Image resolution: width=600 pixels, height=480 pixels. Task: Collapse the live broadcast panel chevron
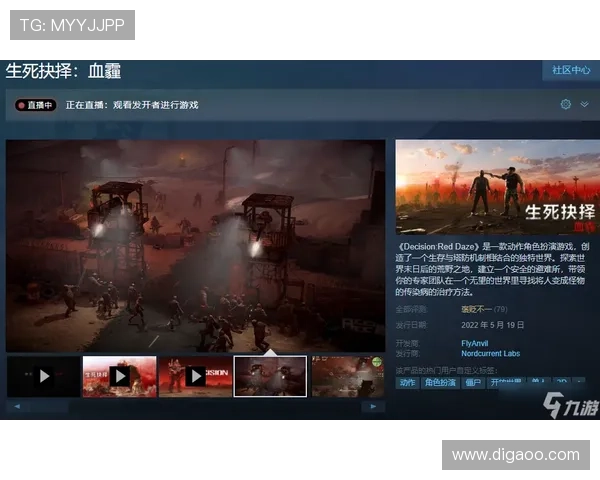[584, 104]
